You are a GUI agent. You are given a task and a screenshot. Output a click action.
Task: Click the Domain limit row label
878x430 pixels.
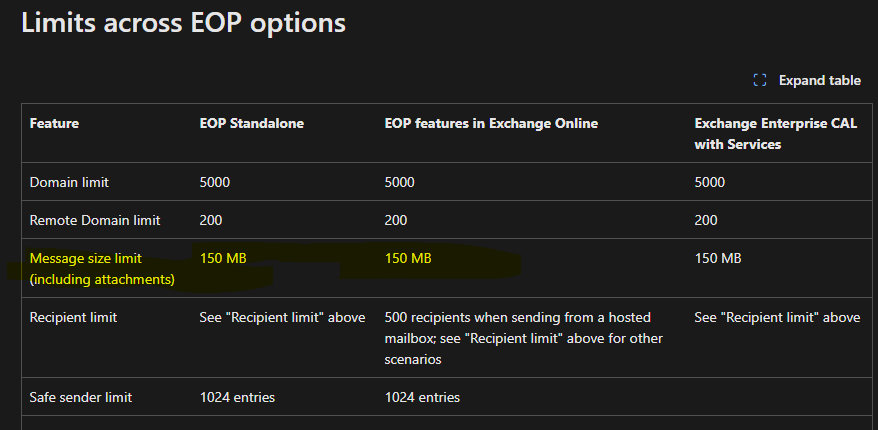(69, 182)
